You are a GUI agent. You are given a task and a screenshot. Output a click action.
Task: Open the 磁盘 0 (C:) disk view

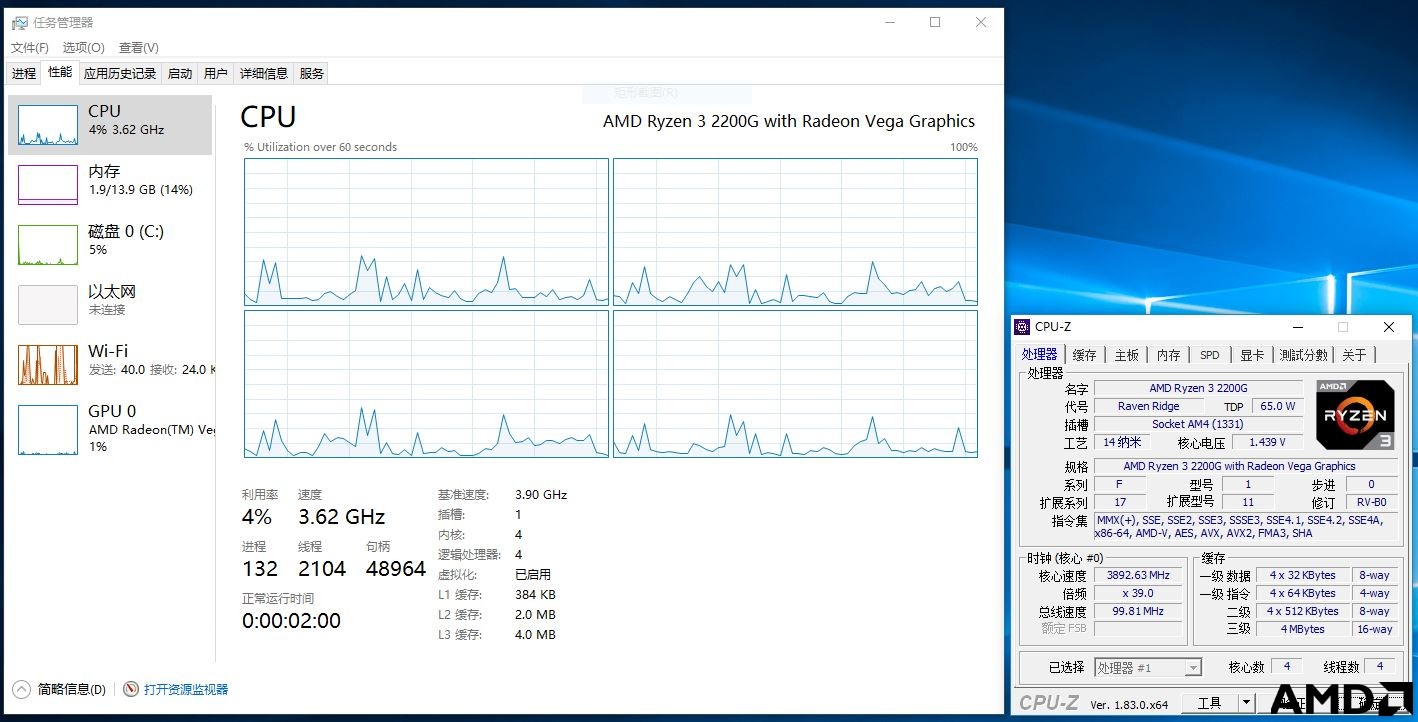(x=110, y=245)
